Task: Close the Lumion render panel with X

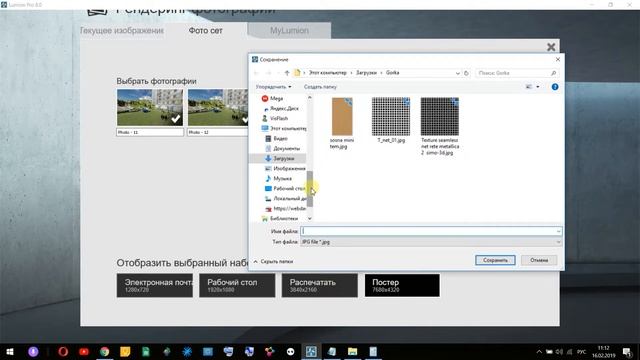Action: coord(551,47)
